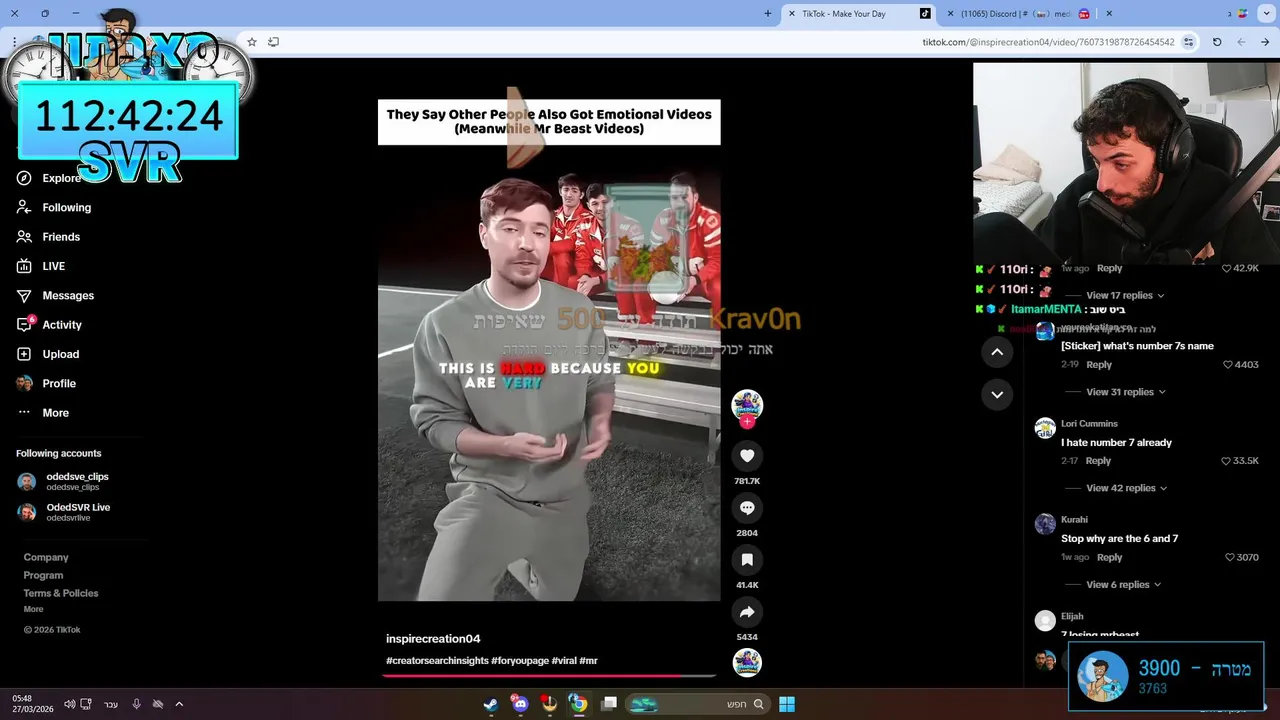Open LIVE section in sidebar
Image resolution: width=1280 pixels, height=720 pixels.
click(41, 266)
